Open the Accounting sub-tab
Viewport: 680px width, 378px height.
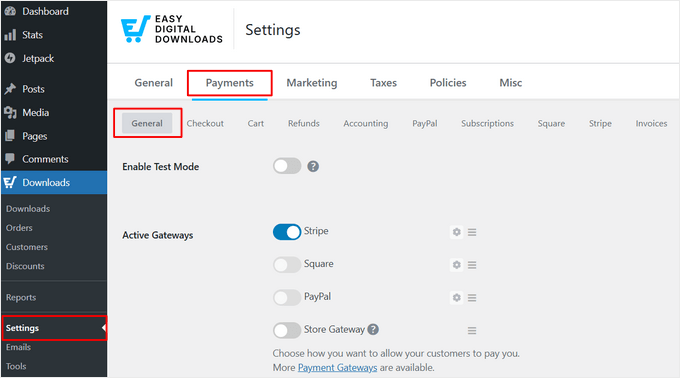(366, 123)
